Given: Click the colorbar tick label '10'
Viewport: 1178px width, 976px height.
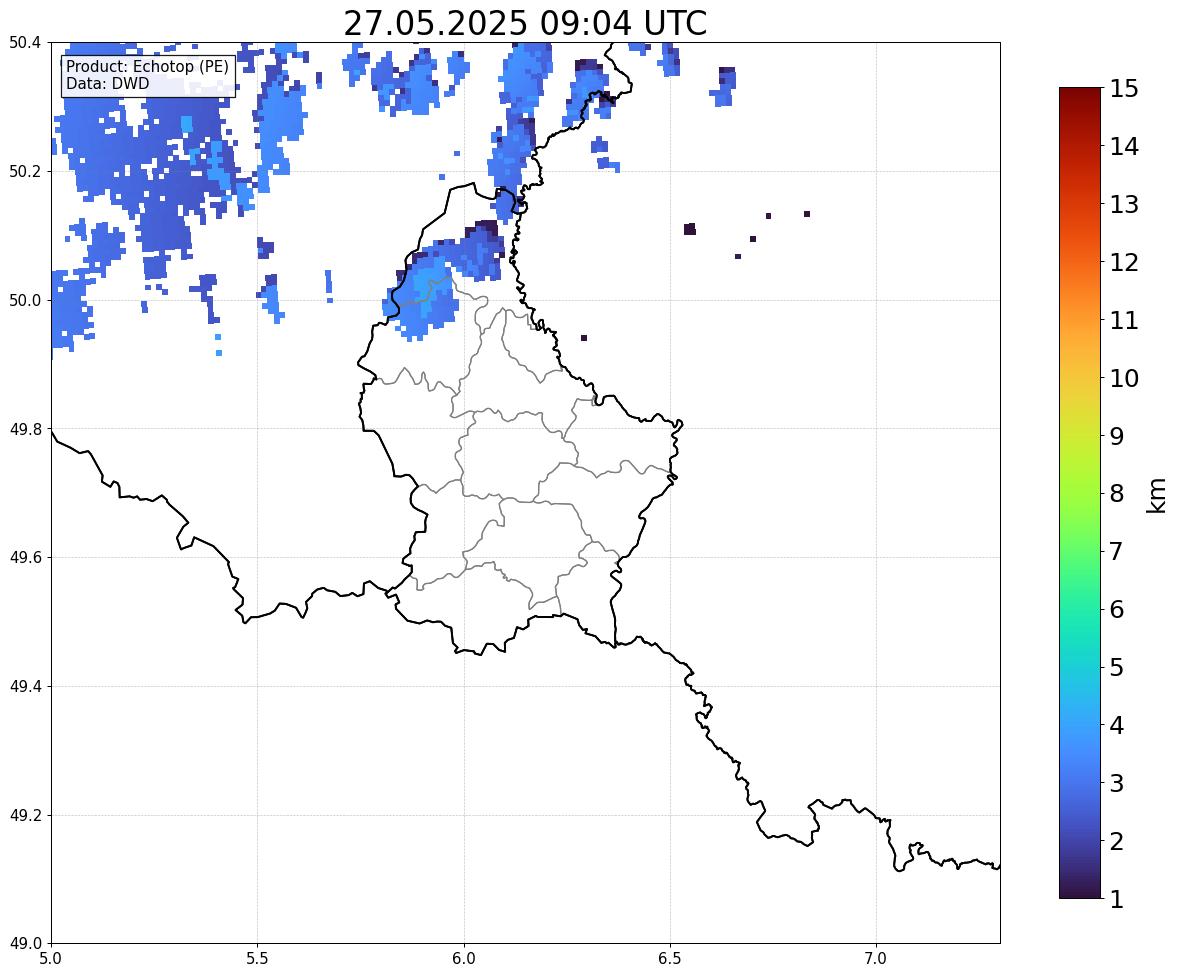Looking at the screenshot, I should point(1124,378).
